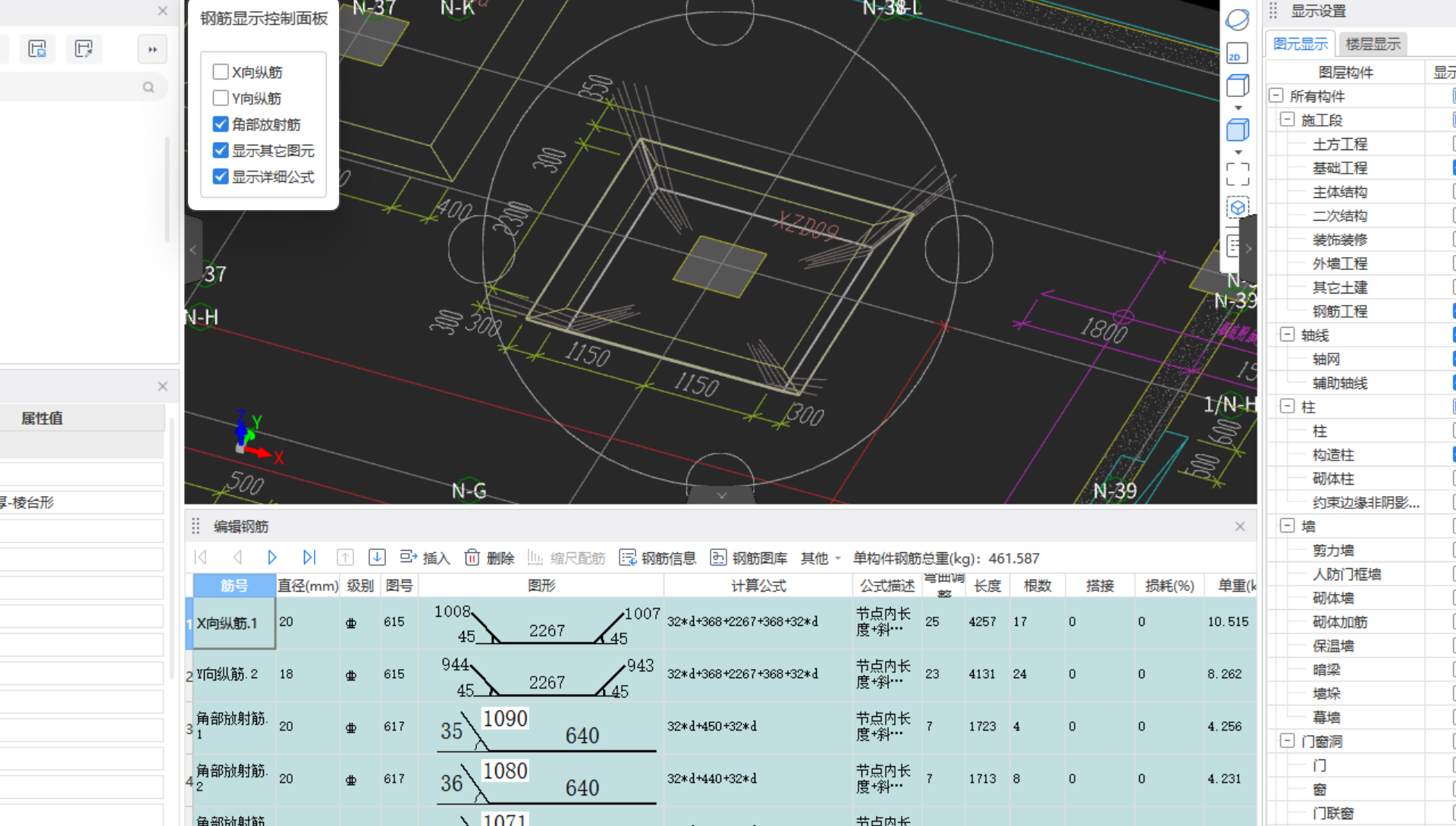The height and width of the screenshot is (826, 1456).
Task: Go to first rebar record
Action: tap(201, 557)
